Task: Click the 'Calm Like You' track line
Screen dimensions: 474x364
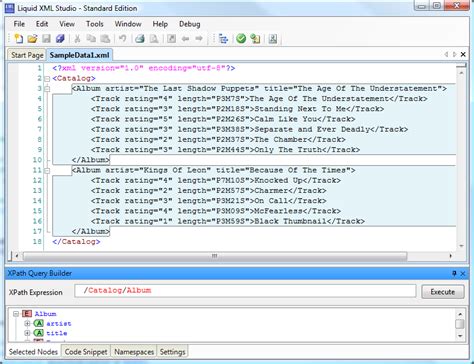Action: pos(223,119)
